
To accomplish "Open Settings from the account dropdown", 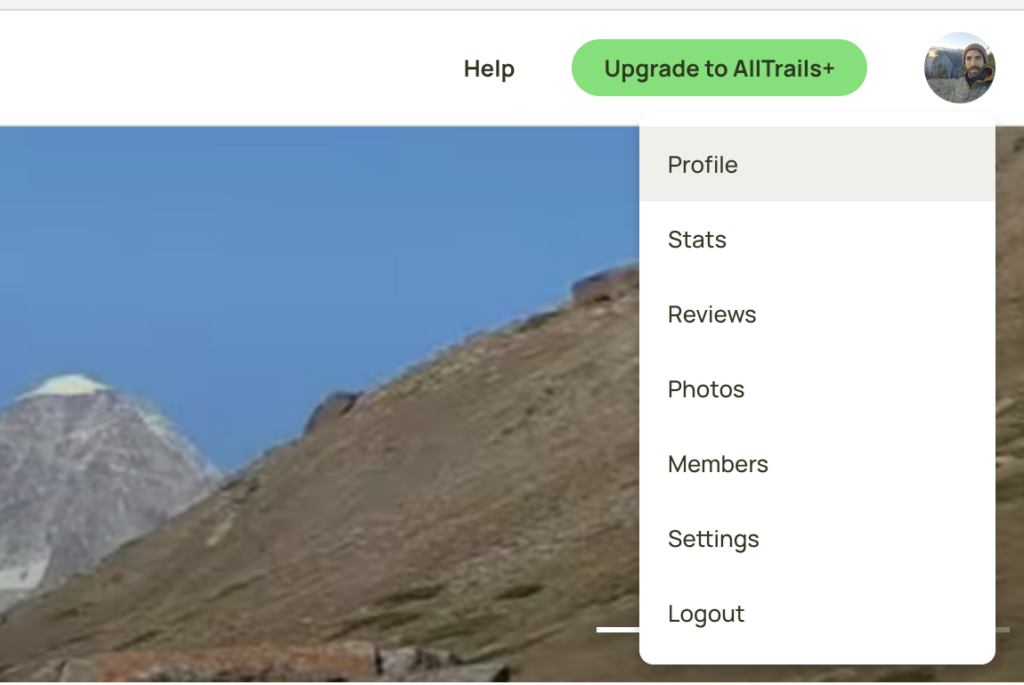I will [713, 540].
